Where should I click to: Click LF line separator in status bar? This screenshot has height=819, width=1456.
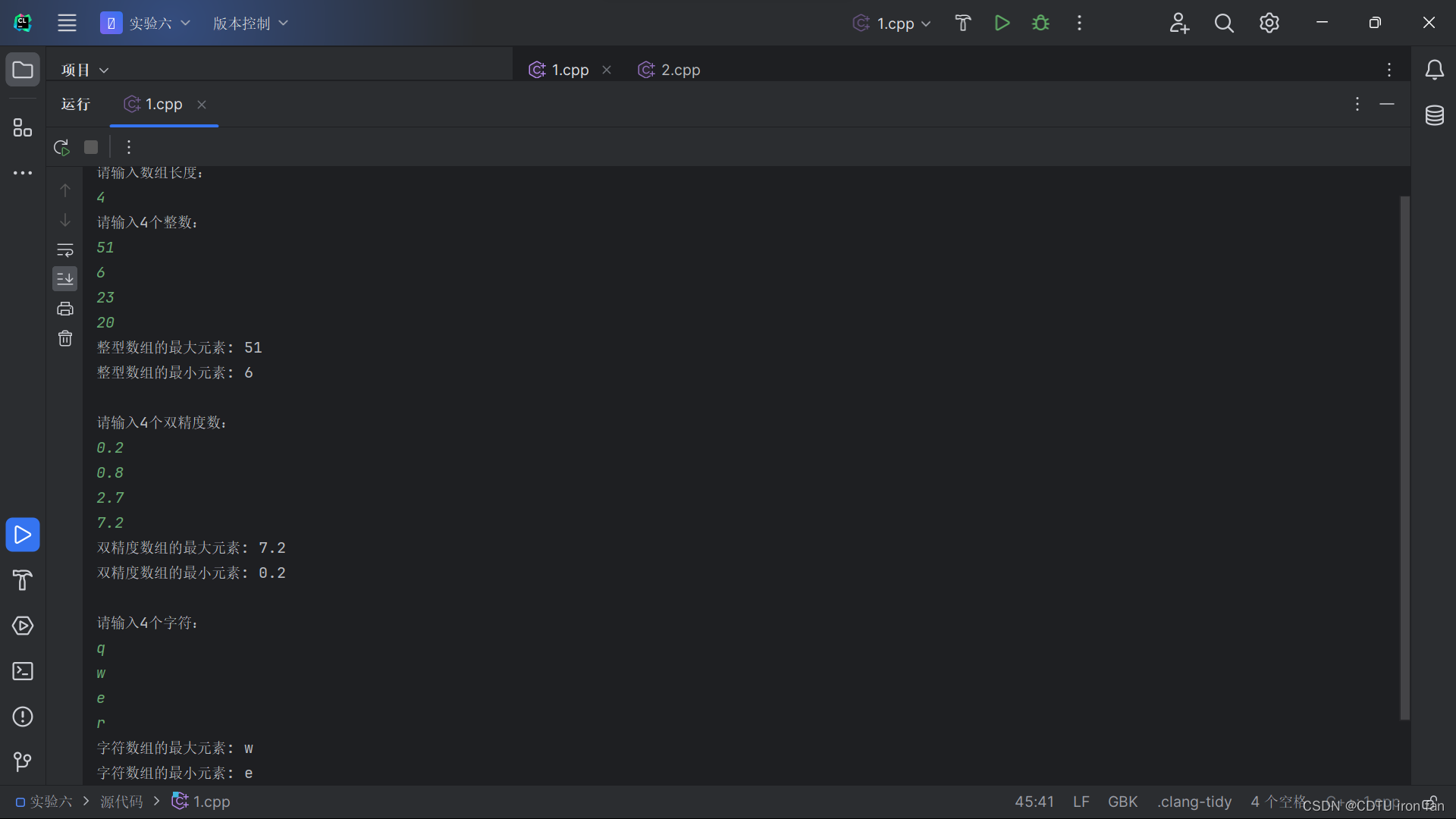point(1081,802)
